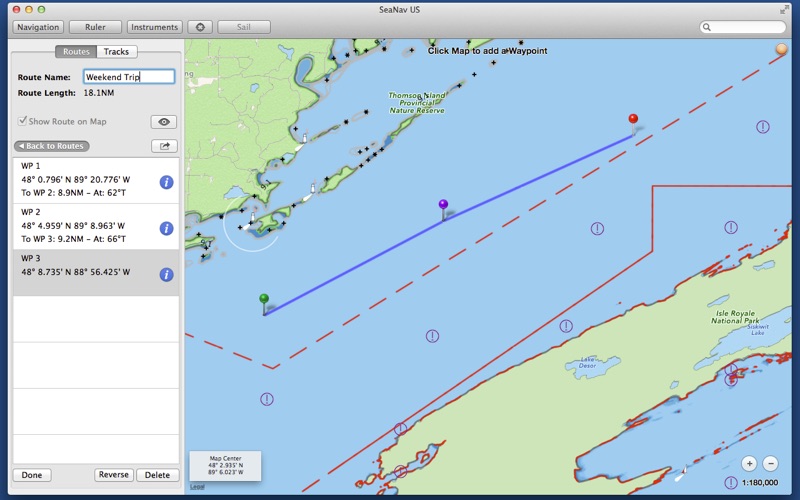Select the Routes tab
Screen dimensions: 800x500
tap(76, 52)
